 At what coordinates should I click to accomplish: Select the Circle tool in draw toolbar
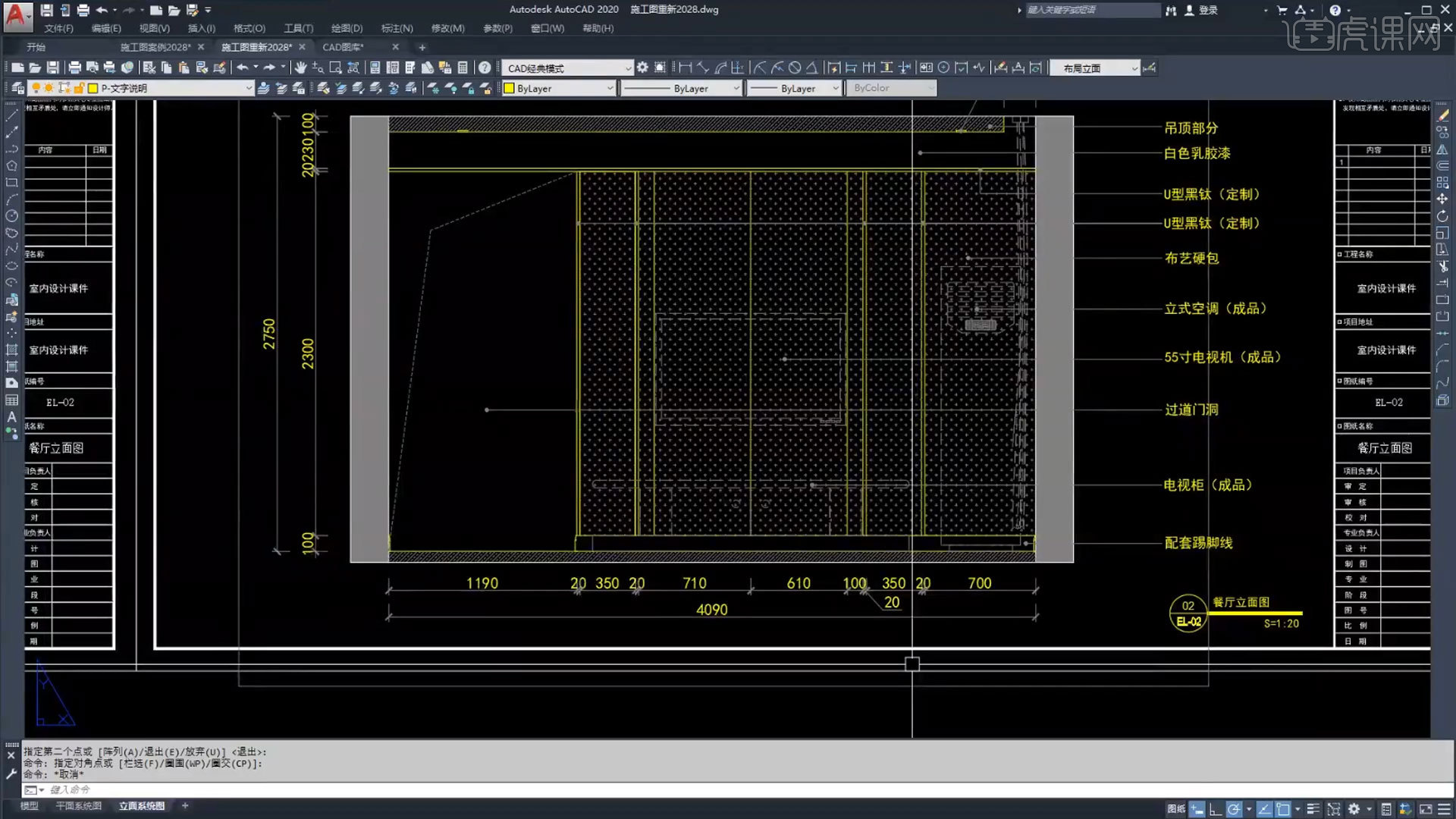[11, 216]
